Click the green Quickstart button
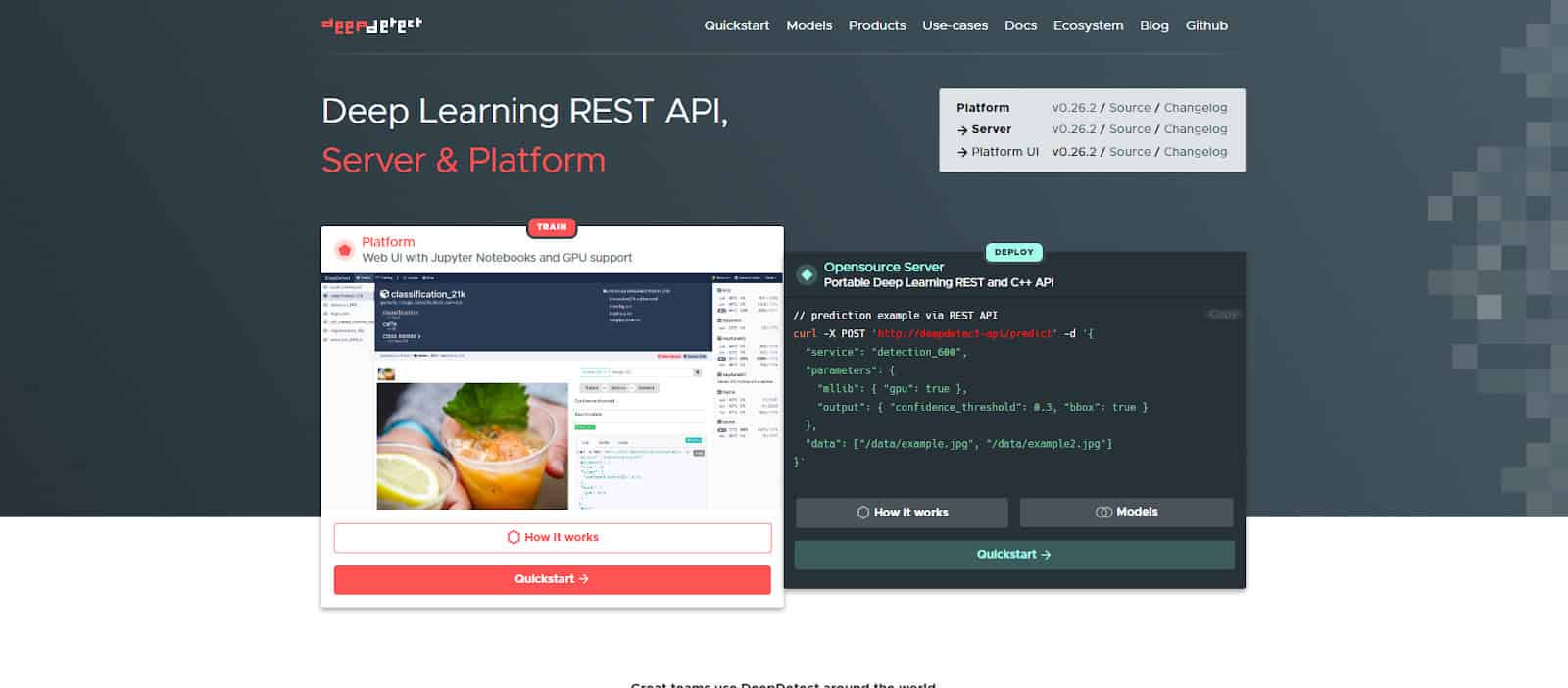 pos(1014,555)
